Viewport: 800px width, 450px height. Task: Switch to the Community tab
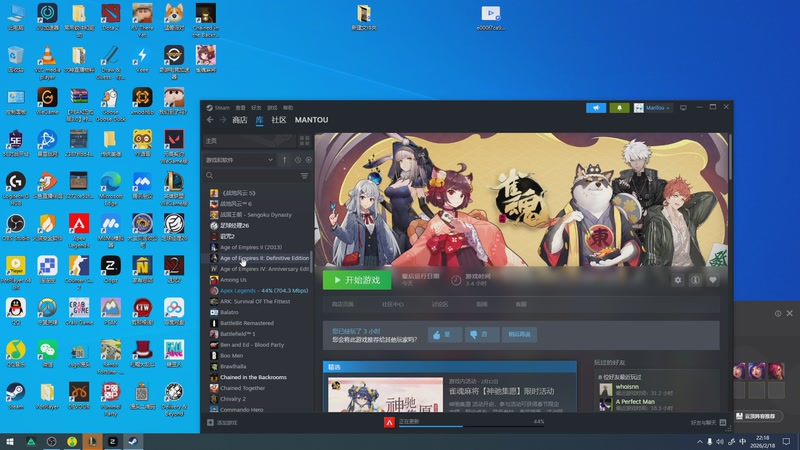point(279,120)
